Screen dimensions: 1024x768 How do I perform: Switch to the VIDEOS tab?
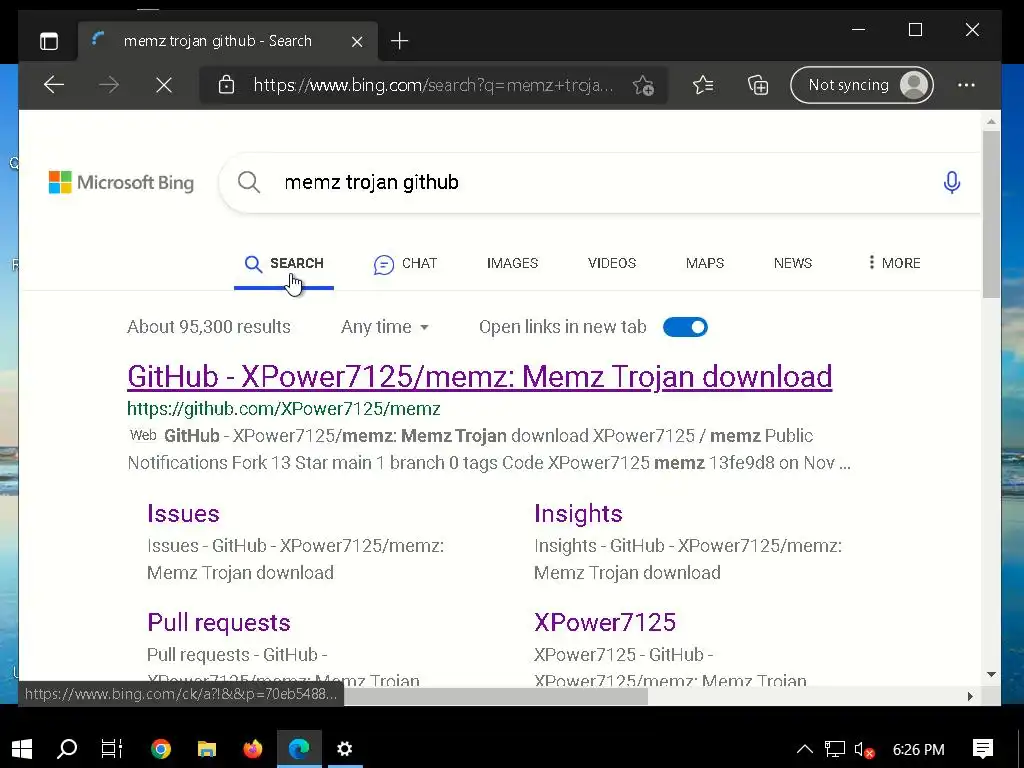(x=611, y=263)
